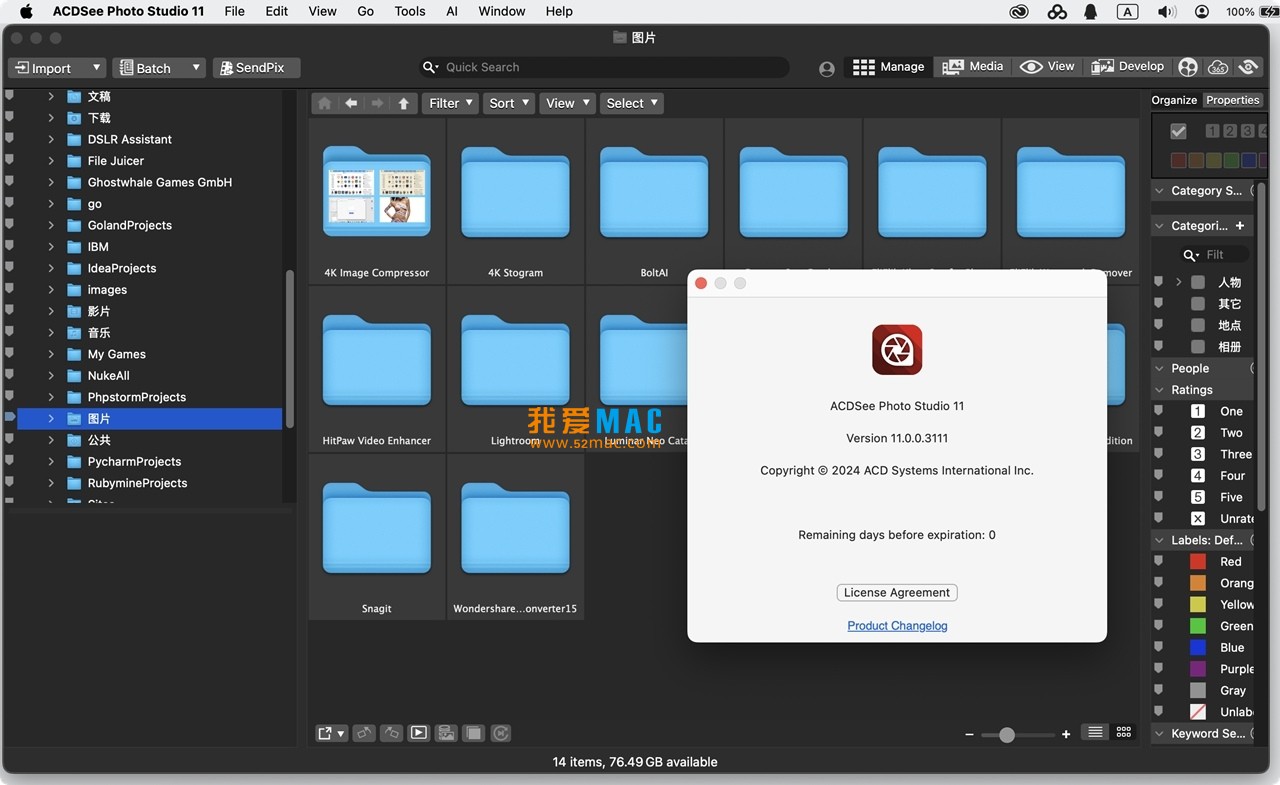
Task: Tick the 相册 category checkbox
Action: [1198, 347]
